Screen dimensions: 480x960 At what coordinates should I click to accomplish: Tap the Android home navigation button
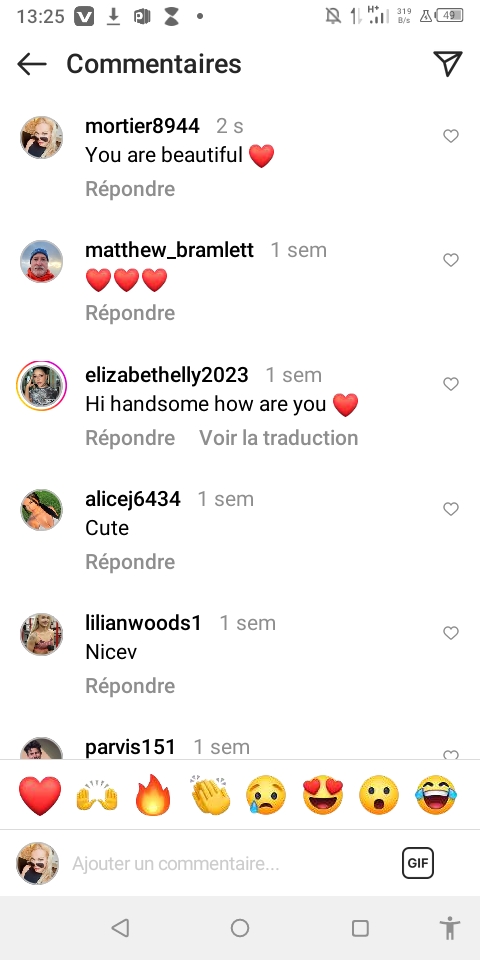[x=240, y=928]
